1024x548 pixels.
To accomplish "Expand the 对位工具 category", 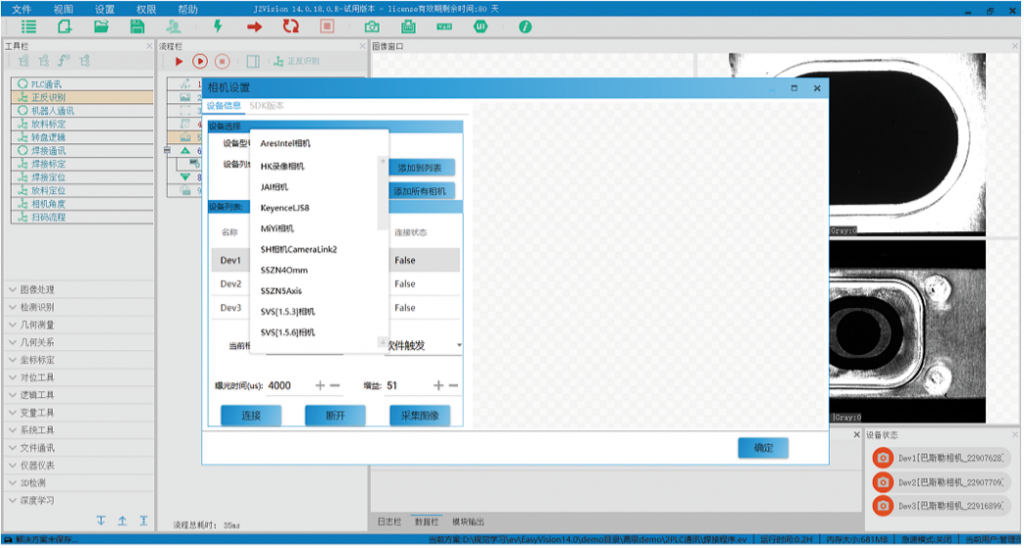I will click(x=78, y=378).
